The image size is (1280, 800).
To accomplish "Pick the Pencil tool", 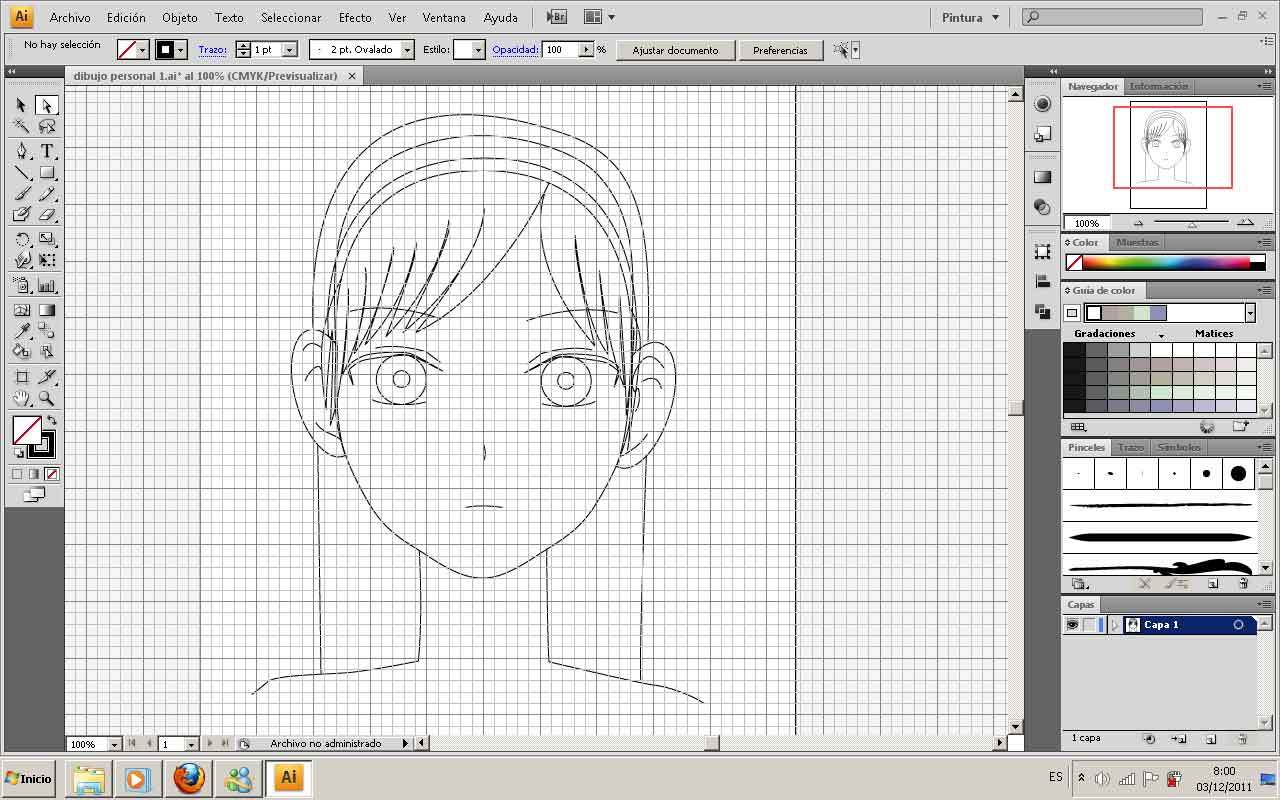I will coord(46,194).
